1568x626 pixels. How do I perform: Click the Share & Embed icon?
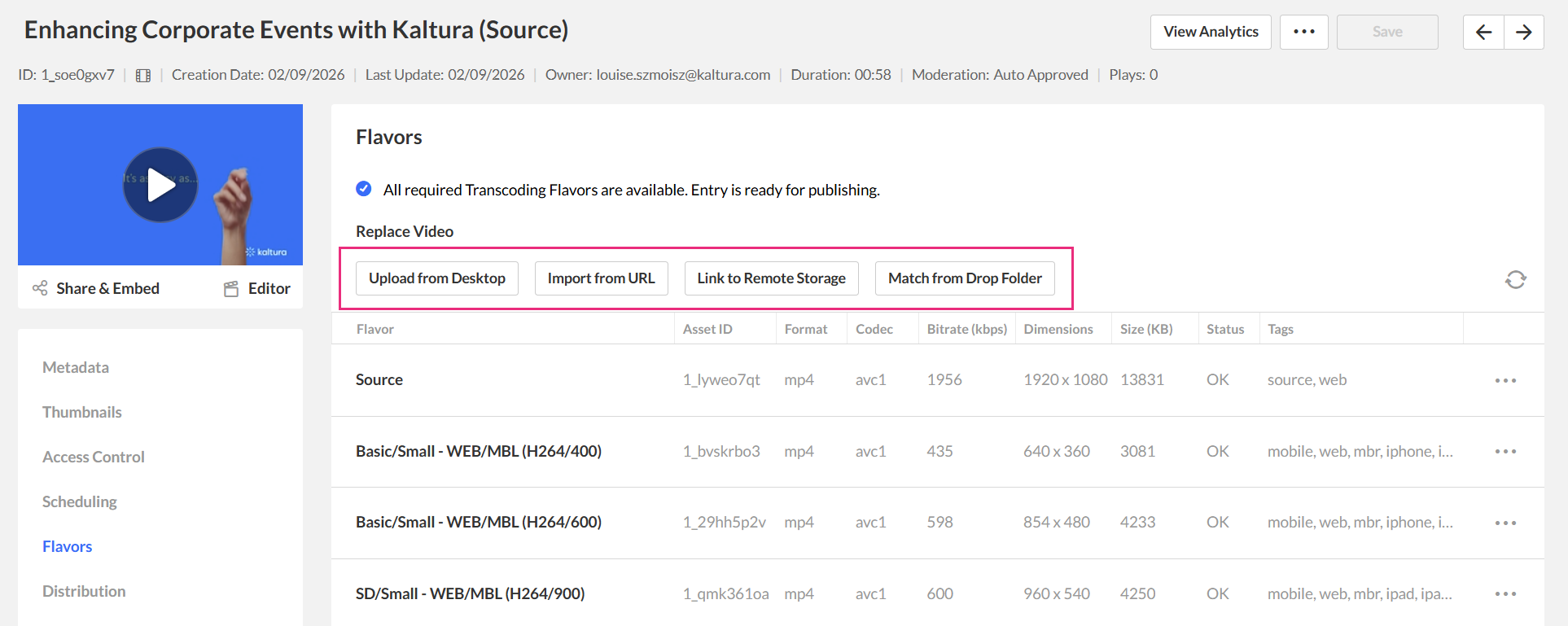pos(40,288)
